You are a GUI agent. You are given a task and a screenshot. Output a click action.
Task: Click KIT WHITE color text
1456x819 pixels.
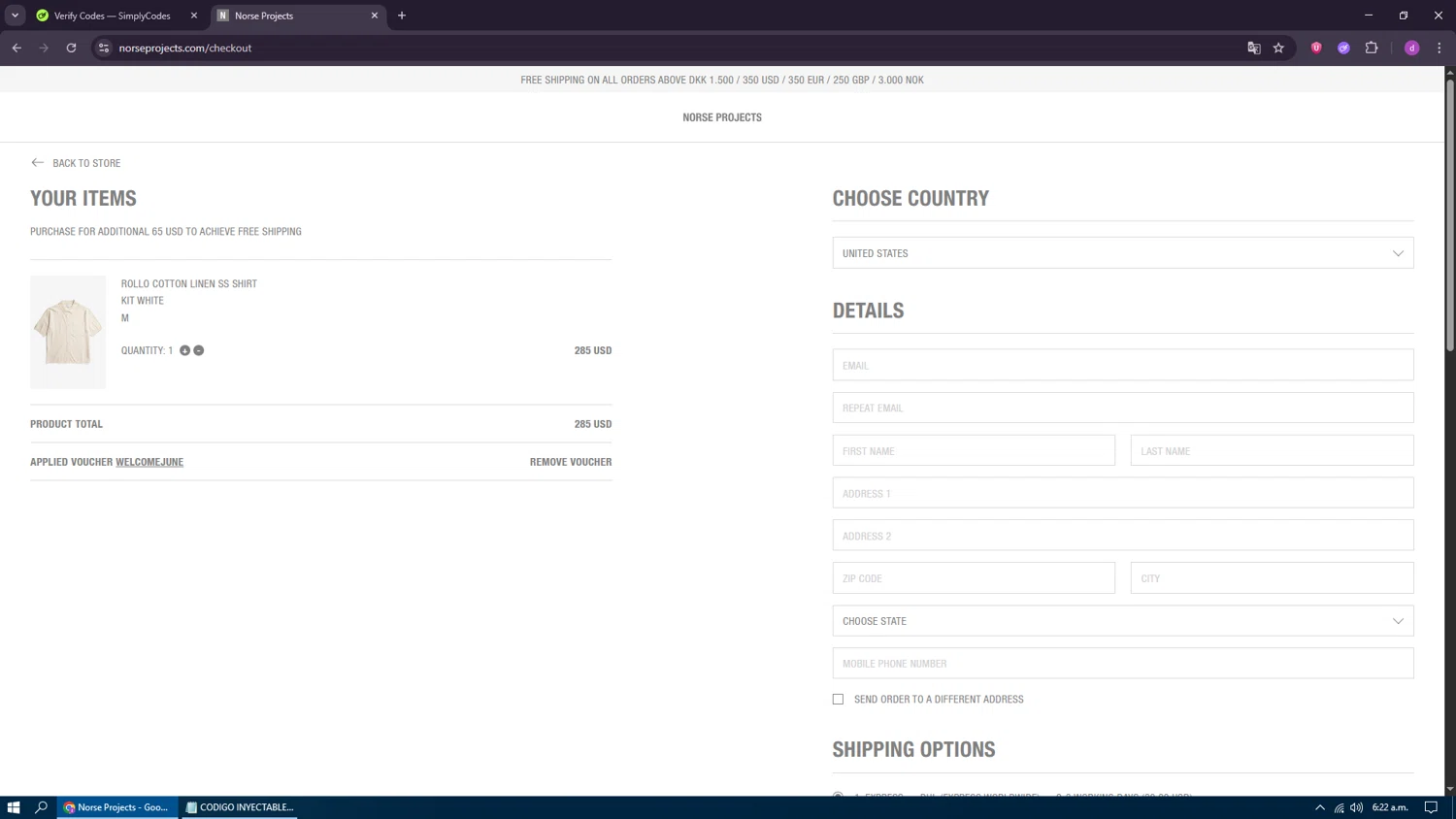pyautogui.click(x=143, y=301)
